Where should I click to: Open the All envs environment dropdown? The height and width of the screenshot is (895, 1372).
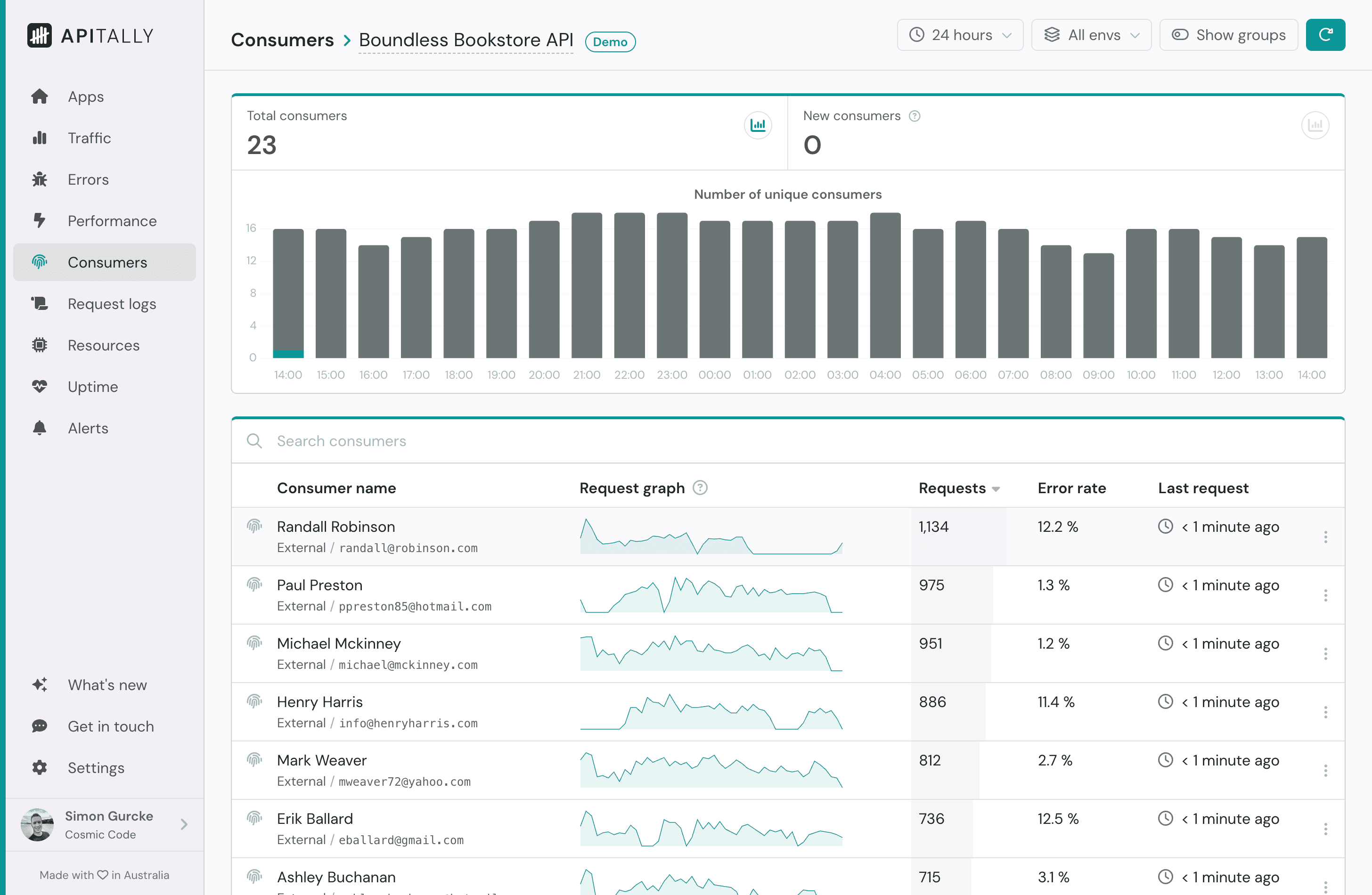point(1091,34)
